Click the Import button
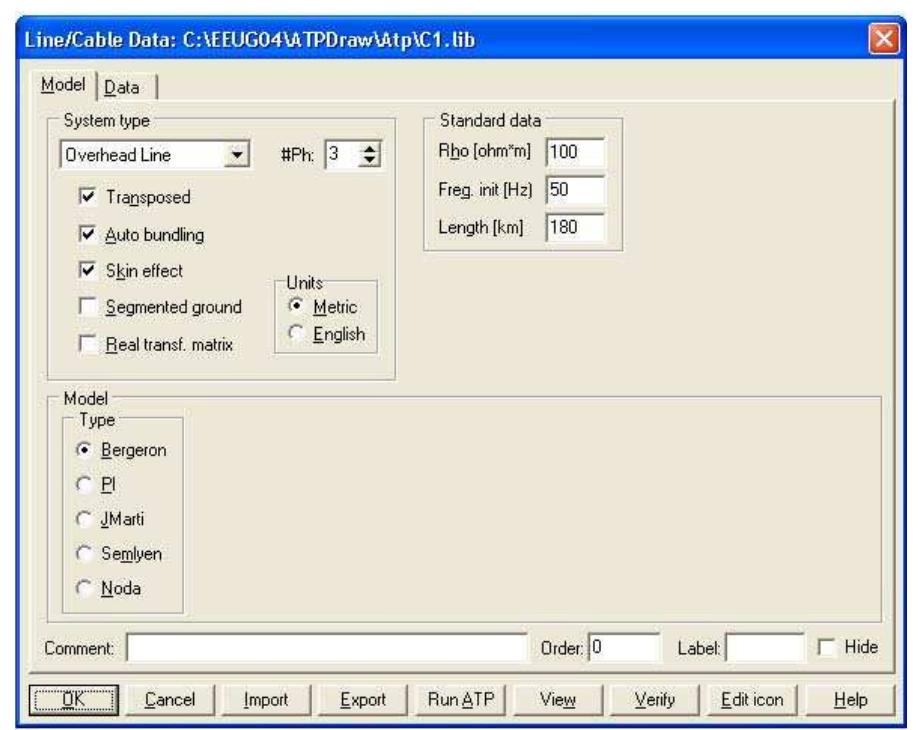Viewport: 919px width, 730px height. pyautogui.click(x=266, y=700)
